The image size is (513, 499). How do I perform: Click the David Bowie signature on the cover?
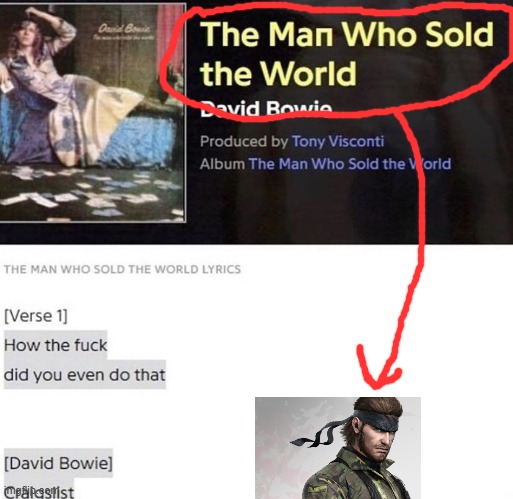point(124,30)
